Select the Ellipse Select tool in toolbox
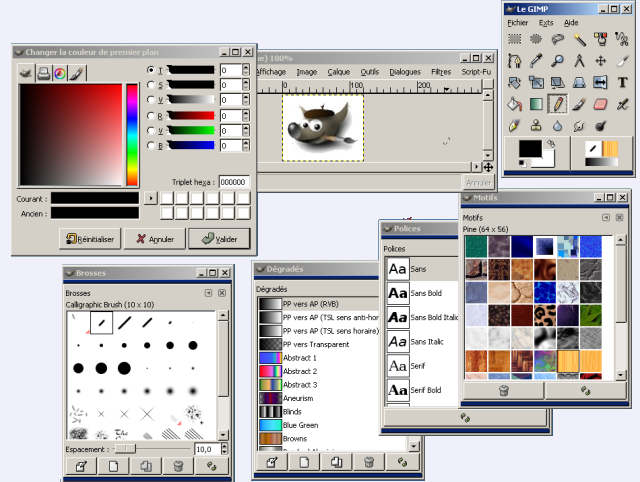 pos(536,39)
